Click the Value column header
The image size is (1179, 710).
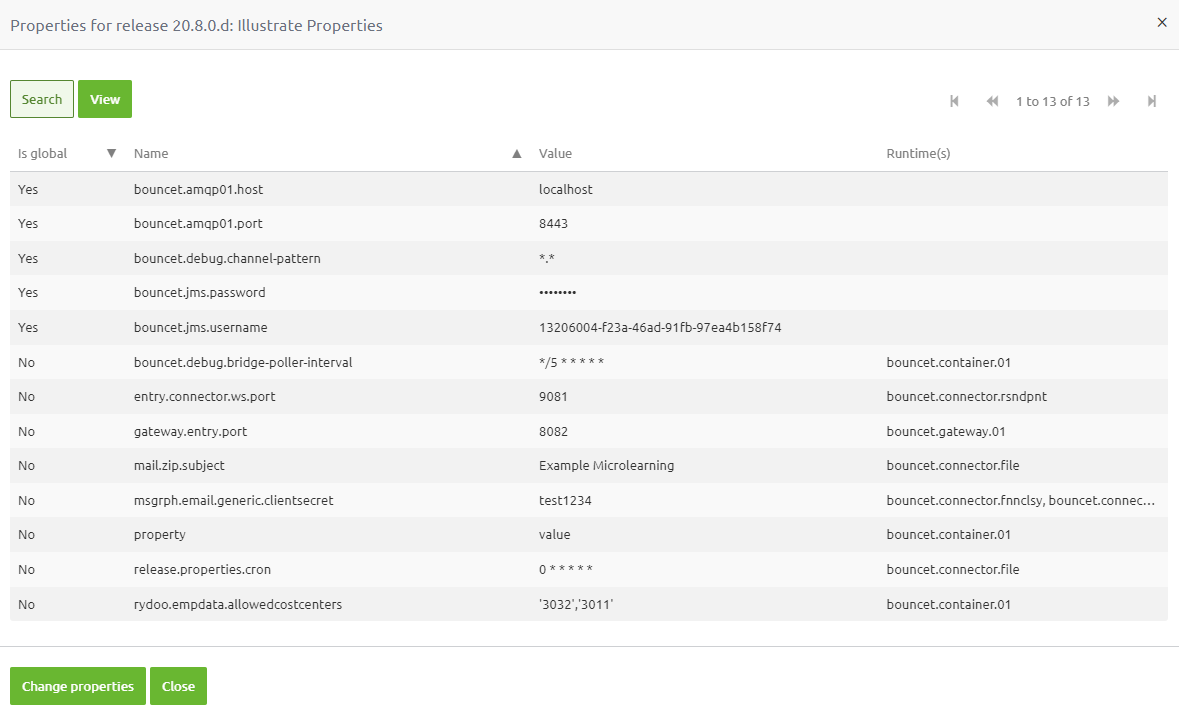[x=554, y=153]
